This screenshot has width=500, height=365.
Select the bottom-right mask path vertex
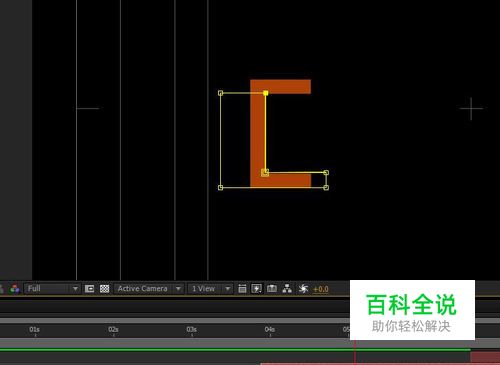pos(326,188)
